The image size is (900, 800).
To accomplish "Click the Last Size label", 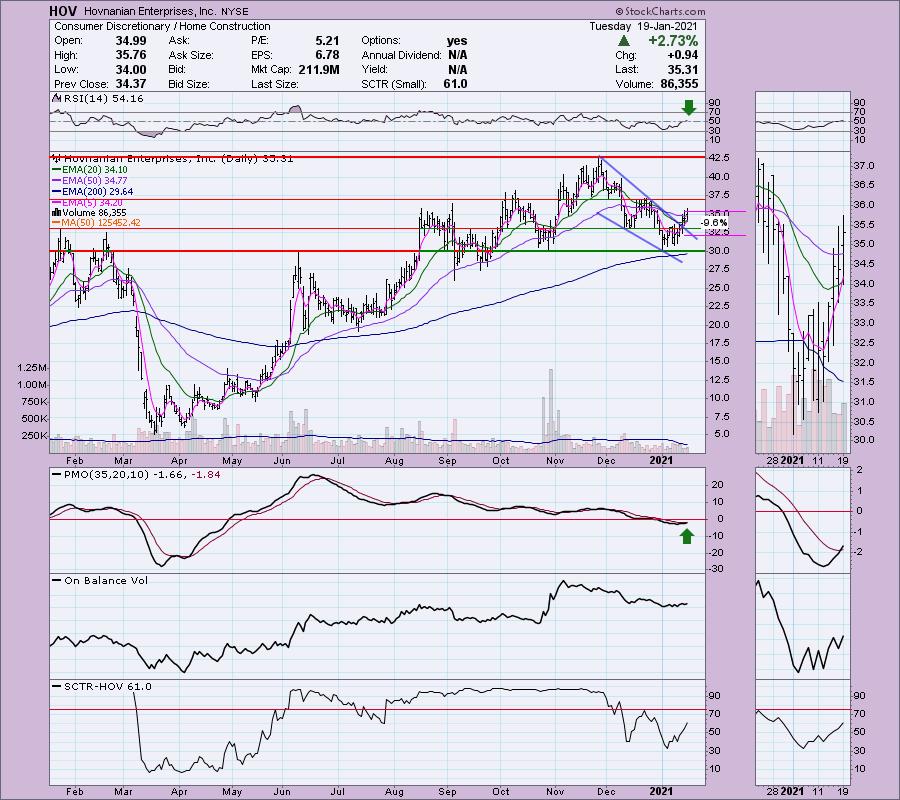I will coord(274,84).
